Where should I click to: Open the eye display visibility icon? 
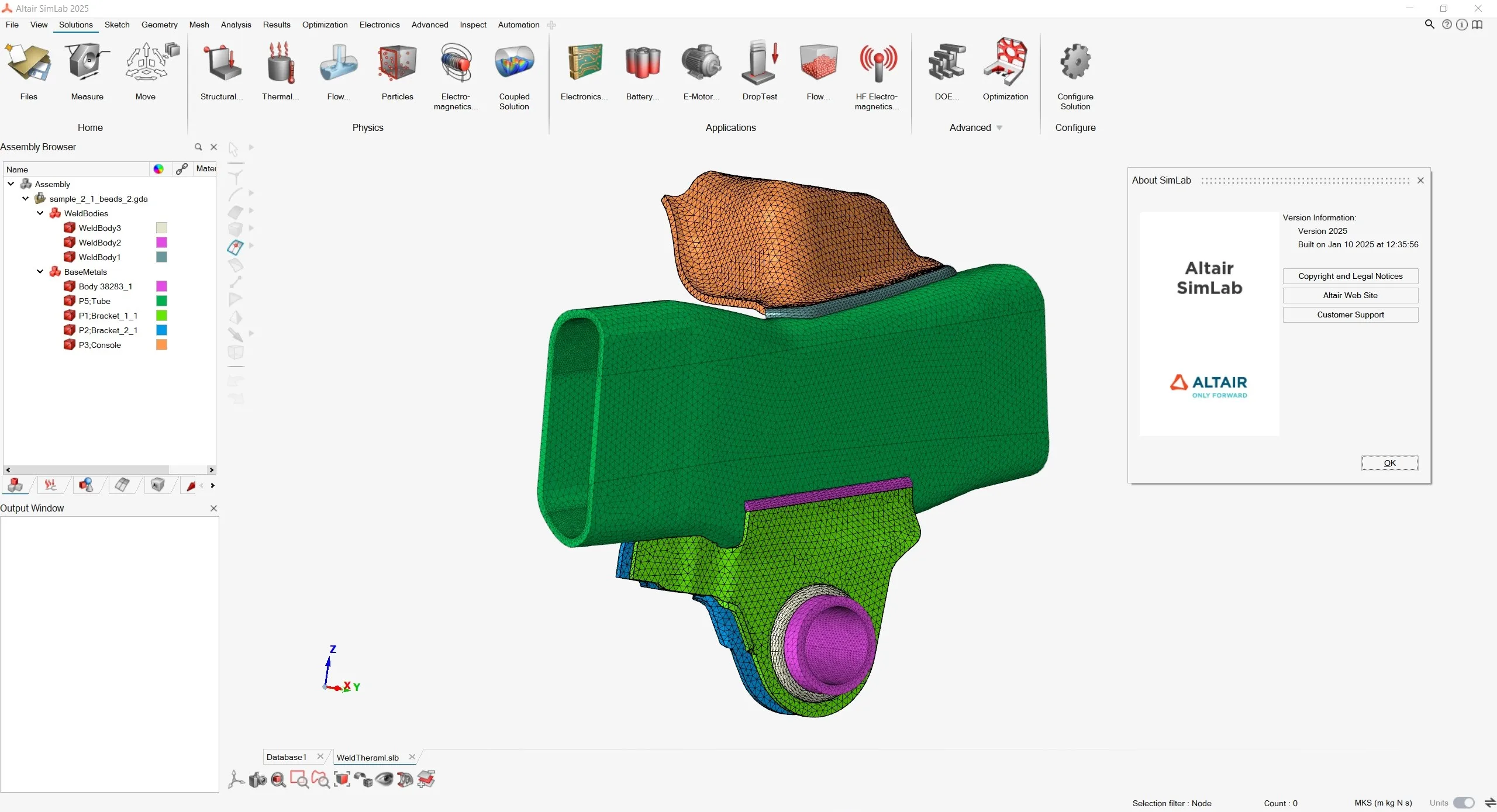tap(384, 779)
